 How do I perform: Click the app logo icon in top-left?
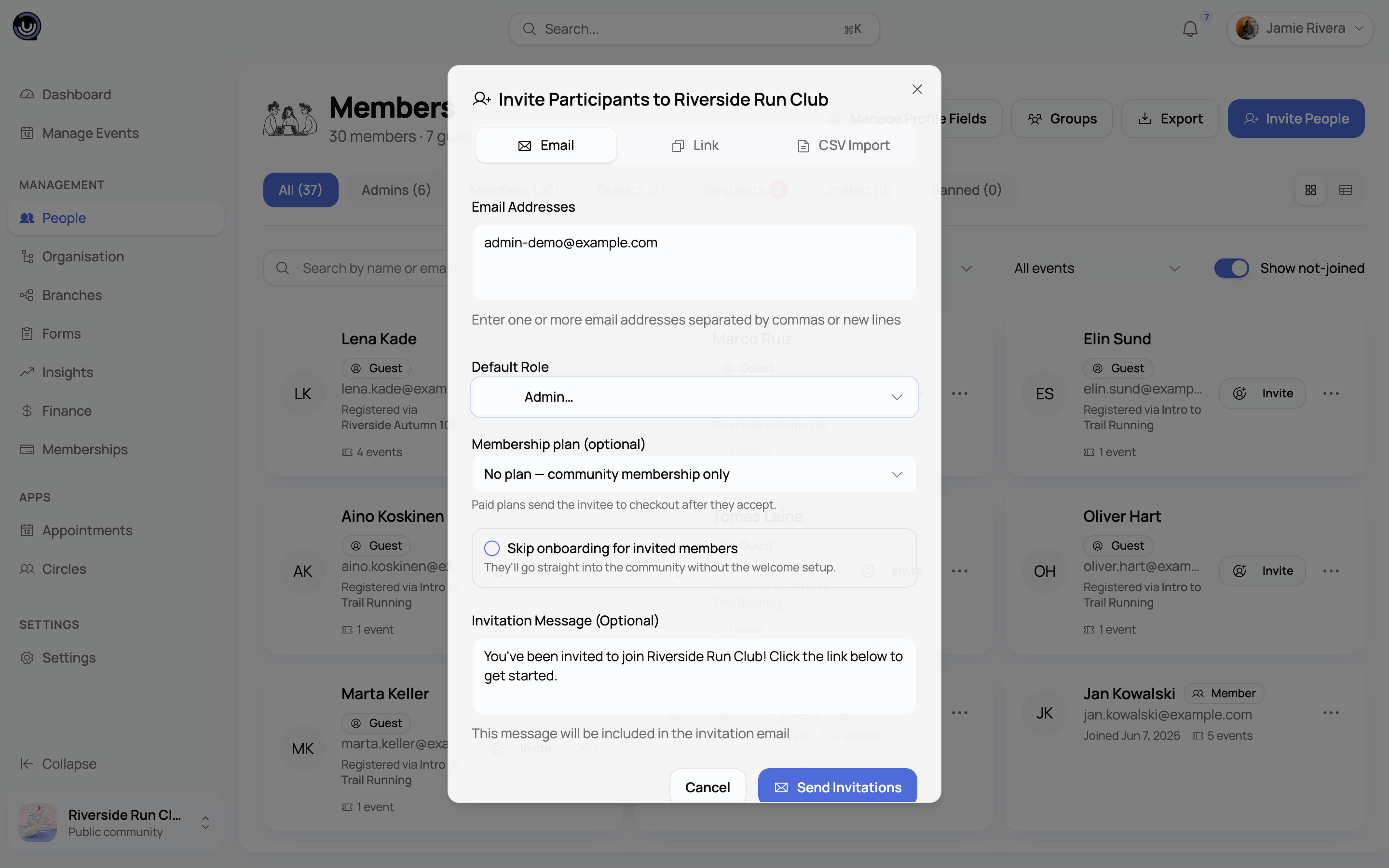(27, 27)
